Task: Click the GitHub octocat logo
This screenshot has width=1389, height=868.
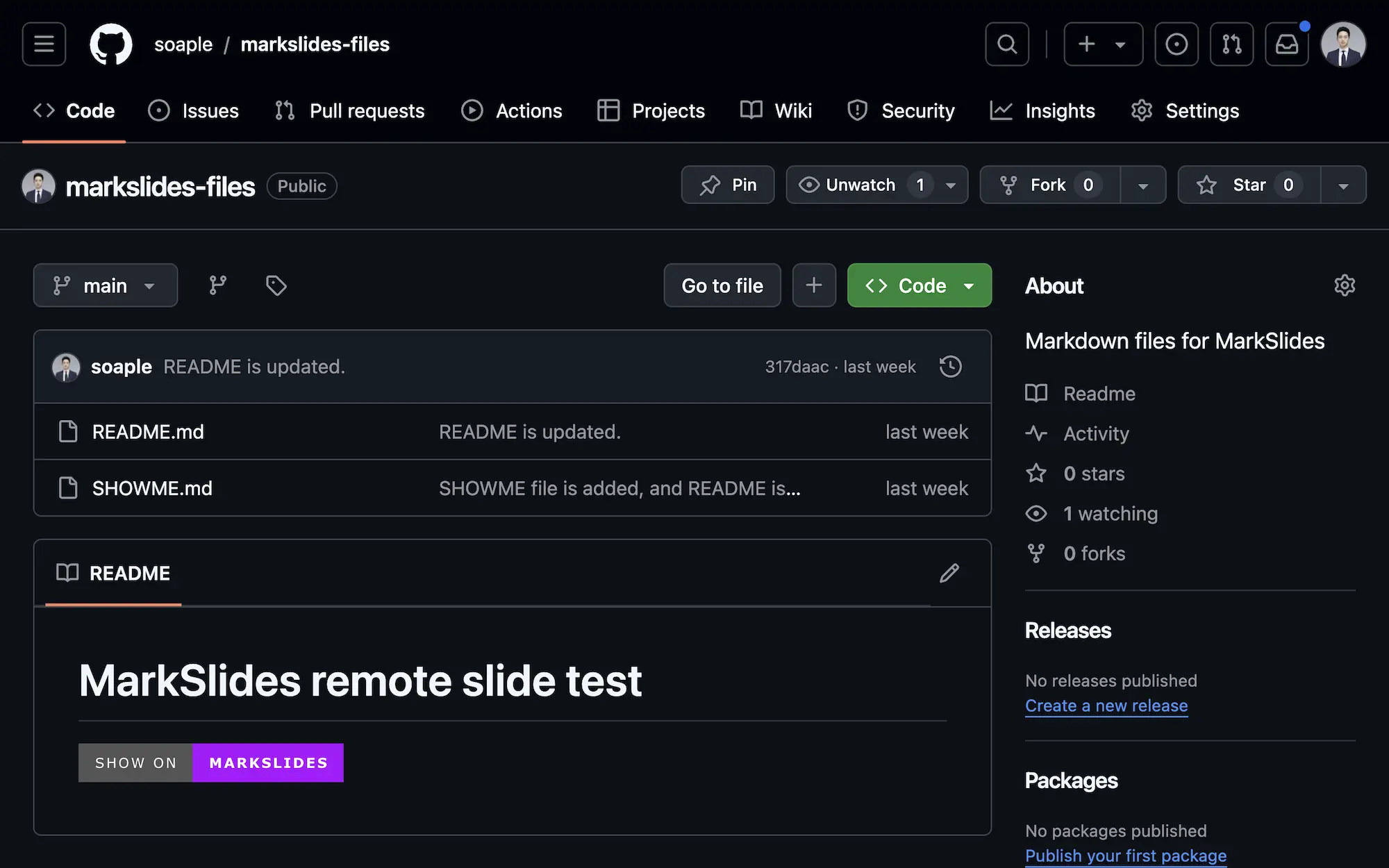Action: (x=111, y=44)
